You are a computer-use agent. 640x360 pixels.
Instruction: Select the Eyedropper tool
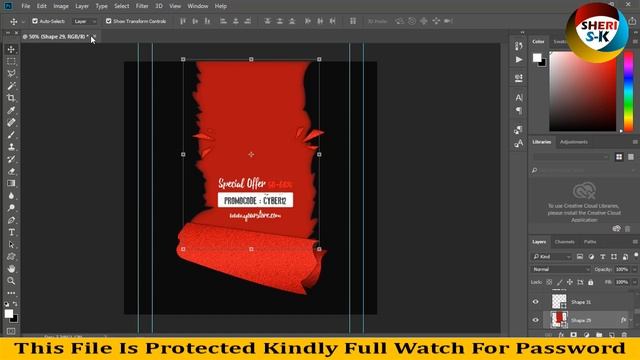tap(11, 110)
